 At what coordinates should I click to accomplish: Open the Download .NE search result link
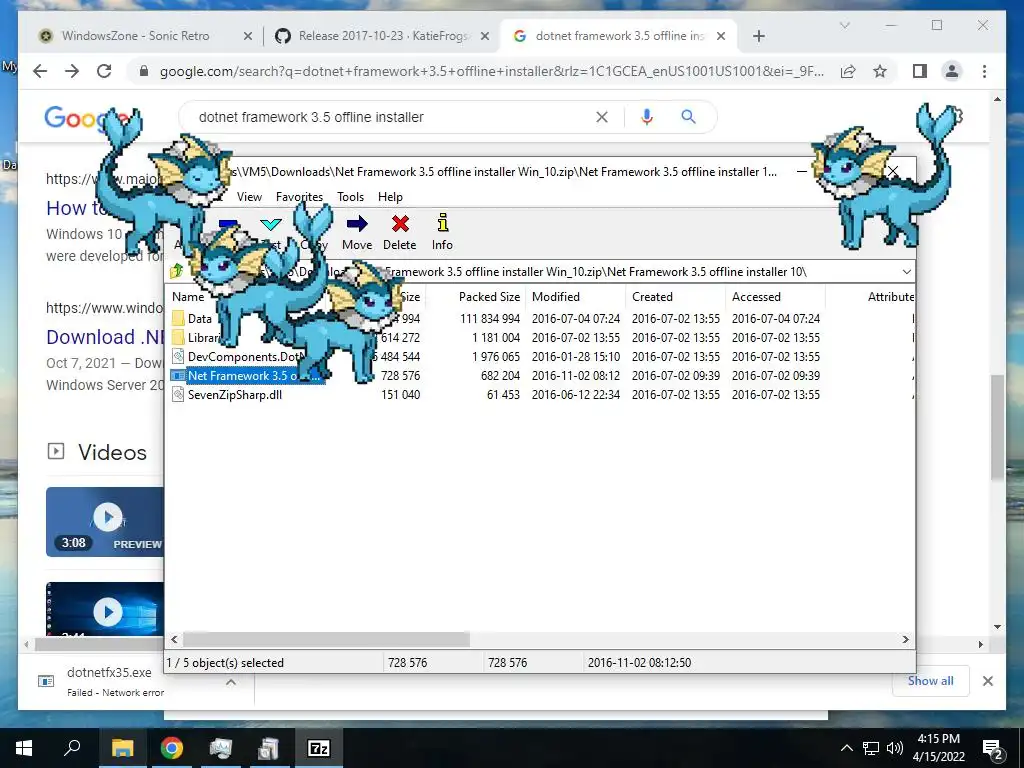pos(104,337)
